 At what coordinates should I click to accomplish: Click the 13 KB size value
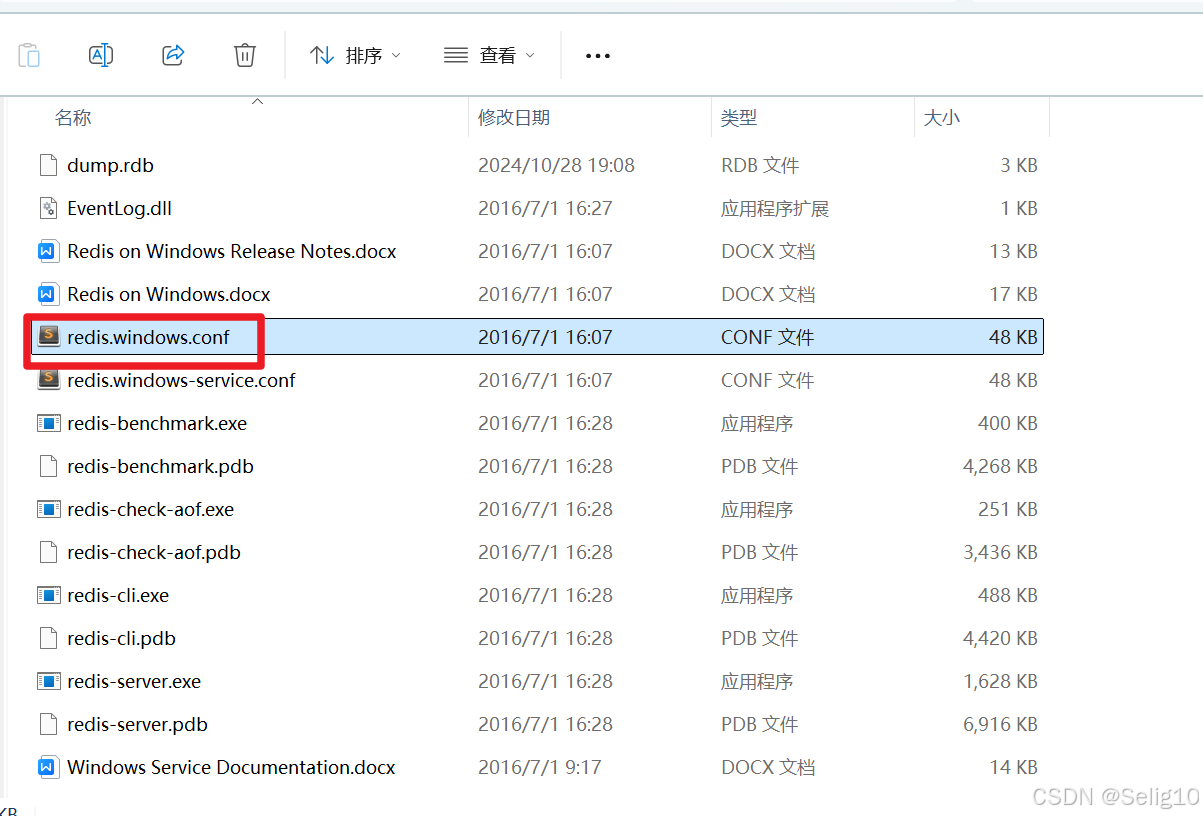click(x=1013, y=251)
